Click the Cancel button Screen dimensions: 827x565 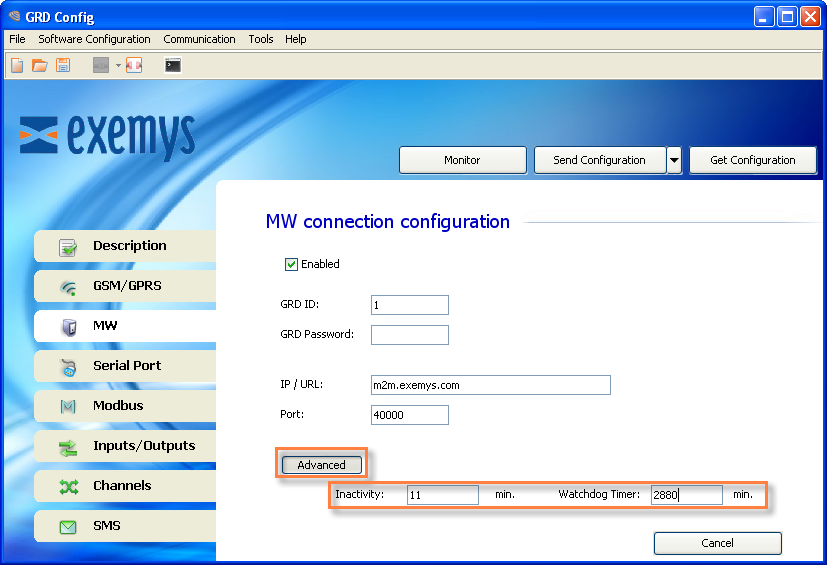(x=717, y=543)
